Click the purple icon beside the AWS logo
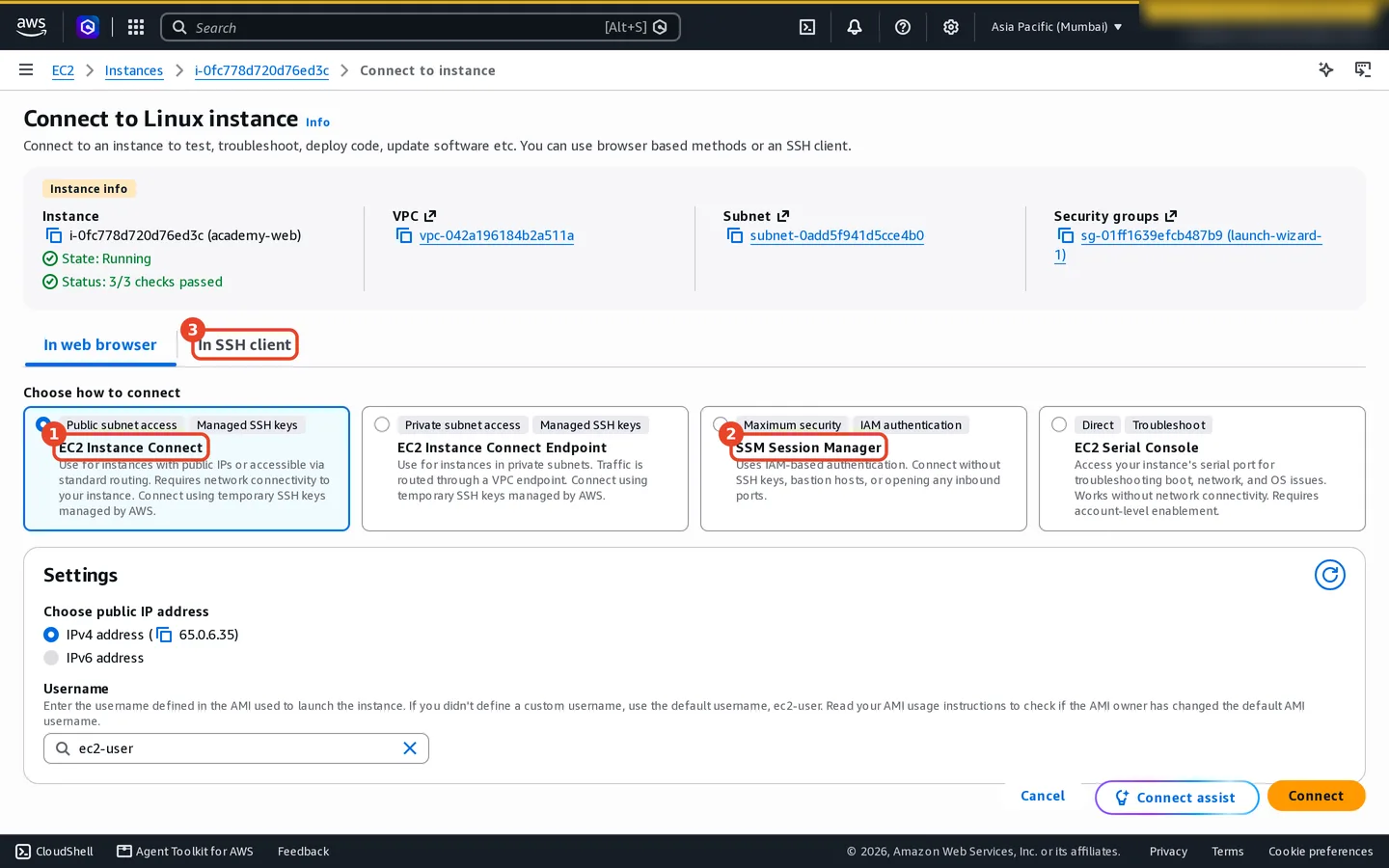Image resolution: width=1389 pixels, height=868 pixels. 88,27
